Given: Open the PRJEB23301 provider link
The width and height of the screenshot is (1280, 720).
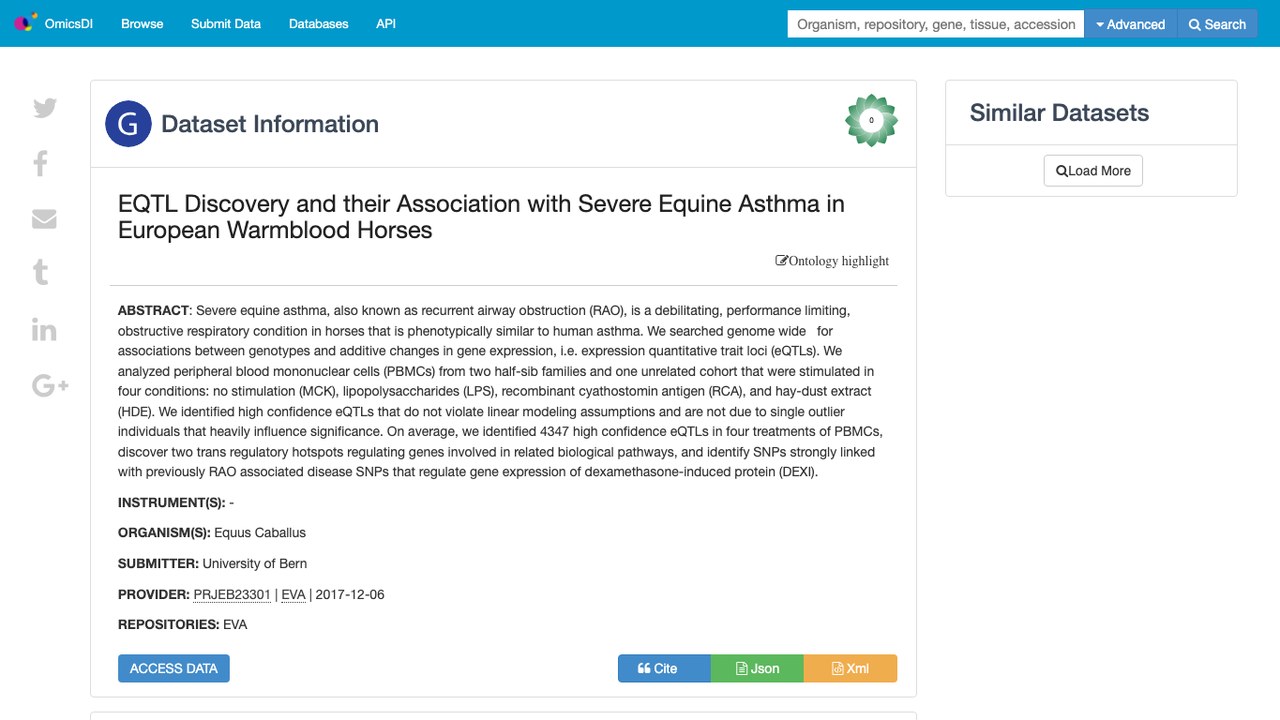Looking at the screenshot, I should tap(232, 594).
